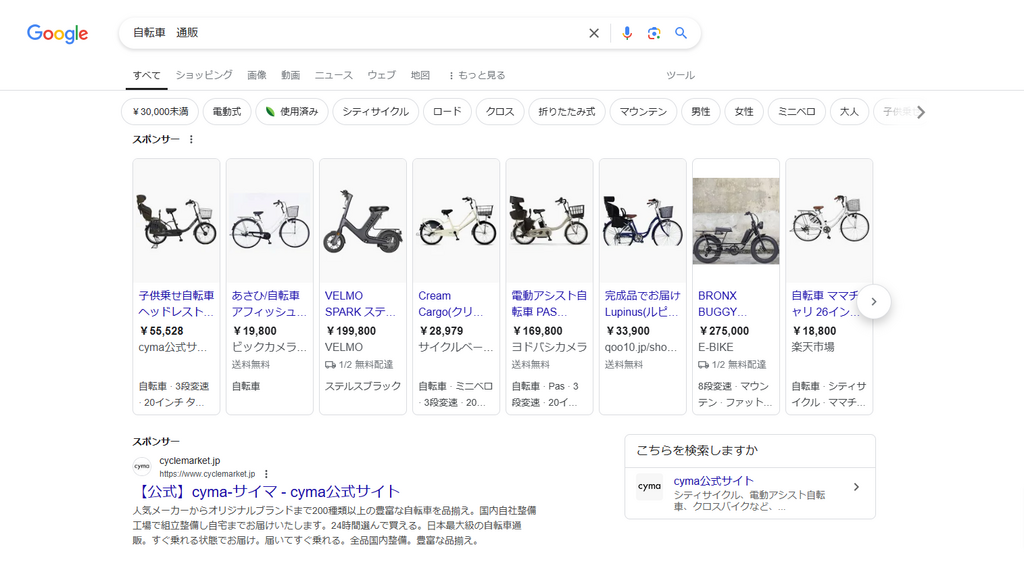Submit search with the magnifier icon
The image size is (1024, 566).
coord(680,33)
